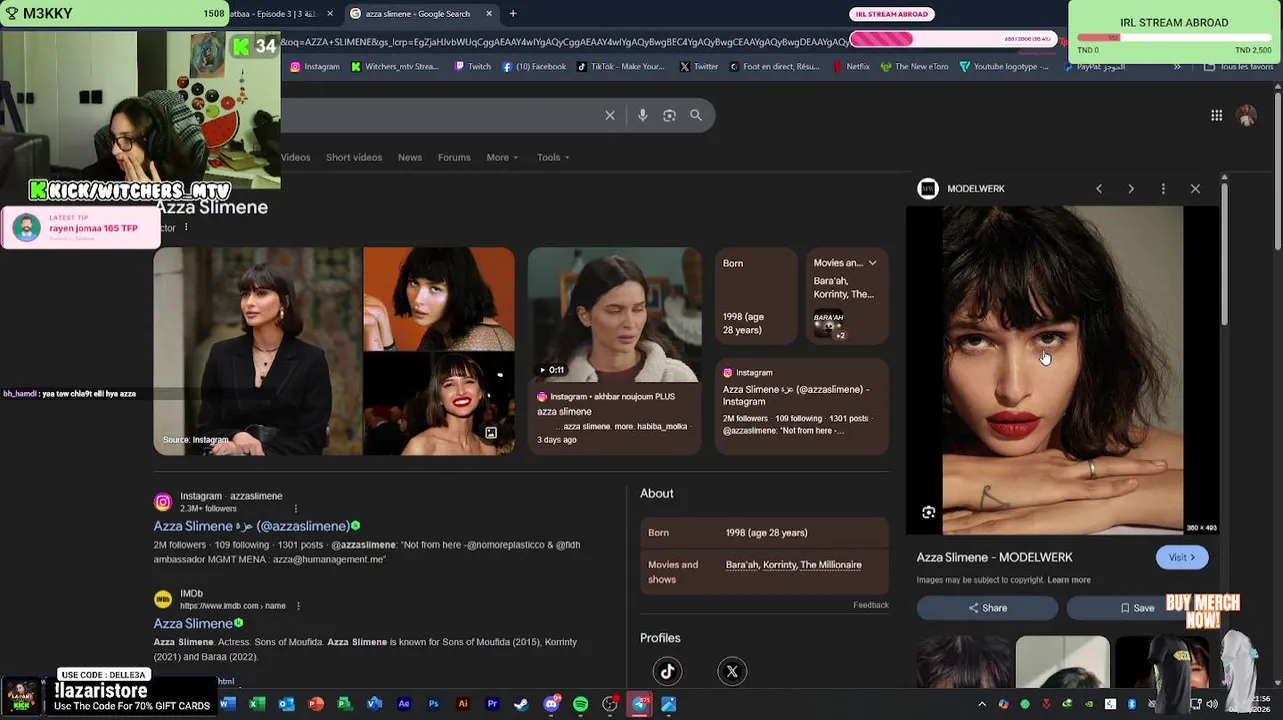
Task: Open Excel from the taskbar
Action: (257, 704)
